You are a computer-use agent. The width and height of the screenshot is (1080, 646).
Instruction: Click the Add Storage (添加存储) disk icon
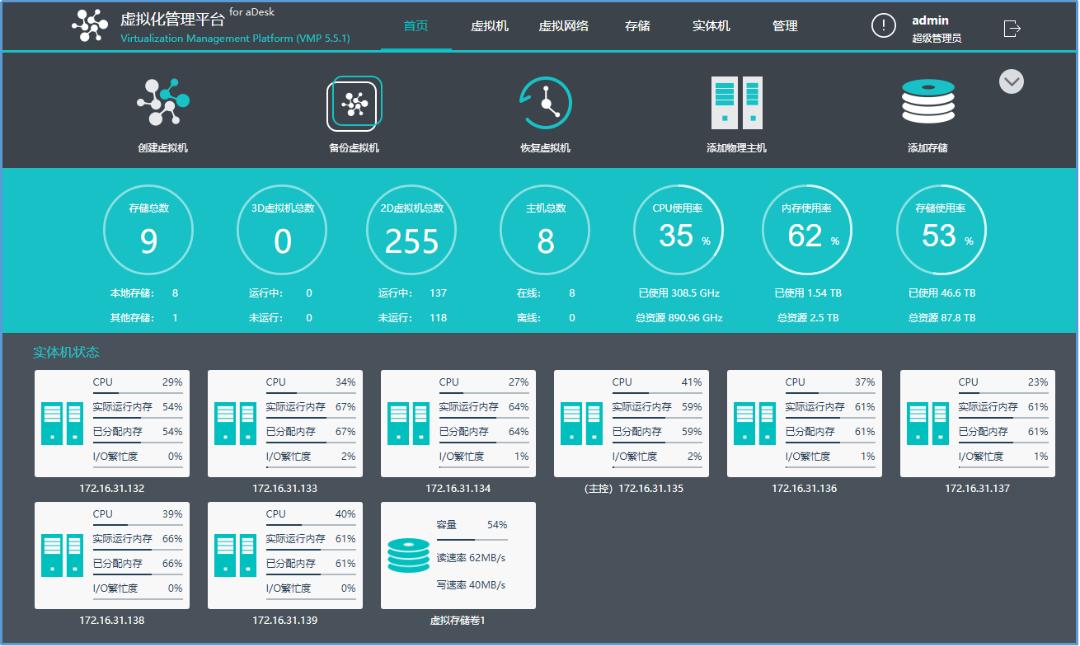click(x=927, y=101)
